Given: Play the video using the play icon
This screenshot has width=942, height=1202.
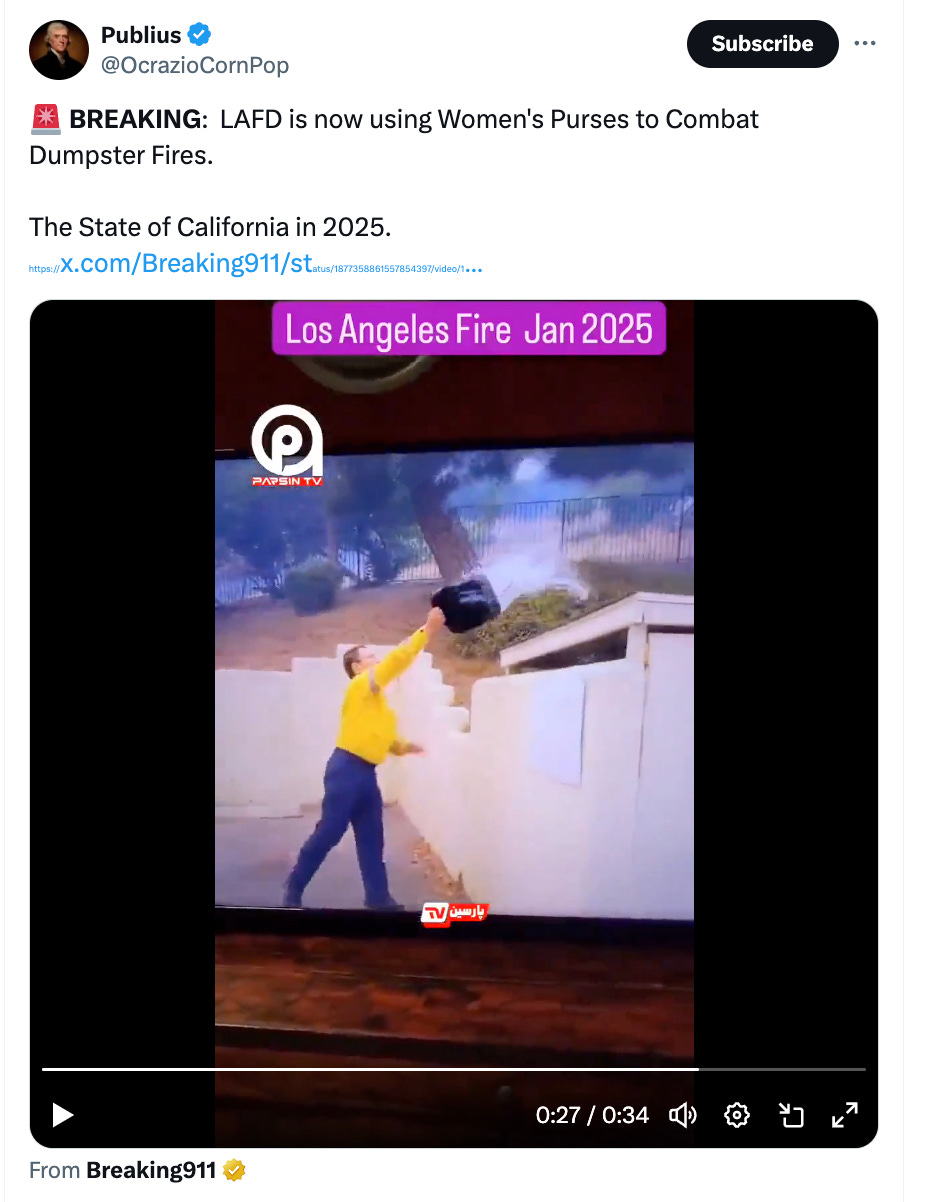Looking at the screenshot, I should click(x=63, y=1115).
